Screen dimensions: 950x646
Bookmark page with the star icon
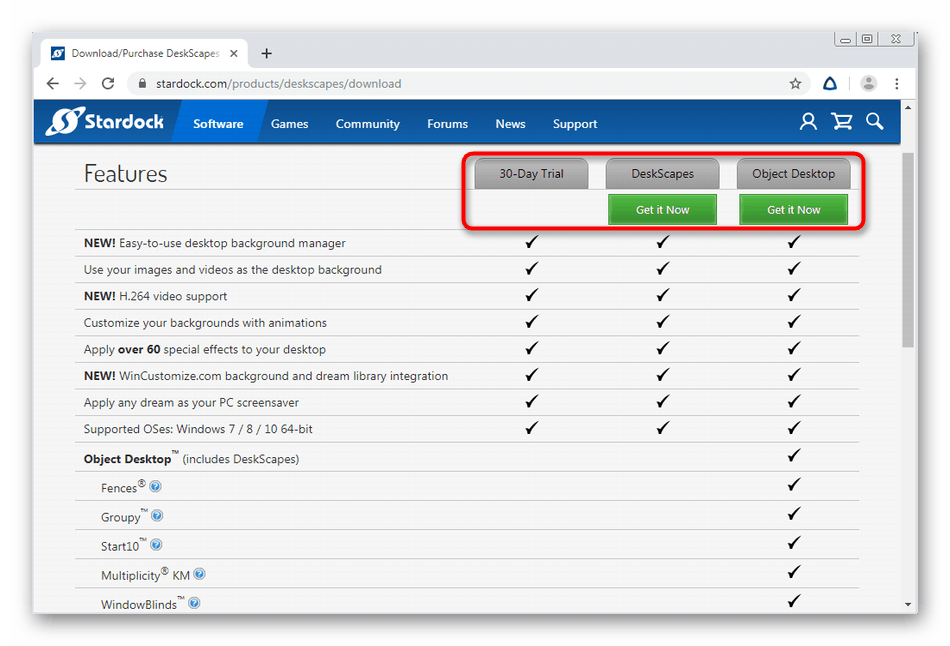[795, 84]
